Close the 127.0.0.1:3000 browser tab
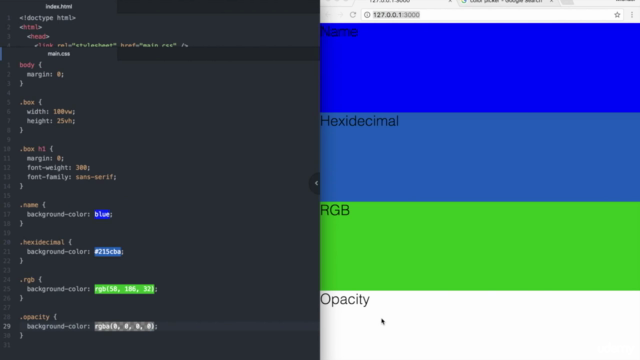Viewport: 640px width, 360px height. pyautogui.click(x=450, y=1)
